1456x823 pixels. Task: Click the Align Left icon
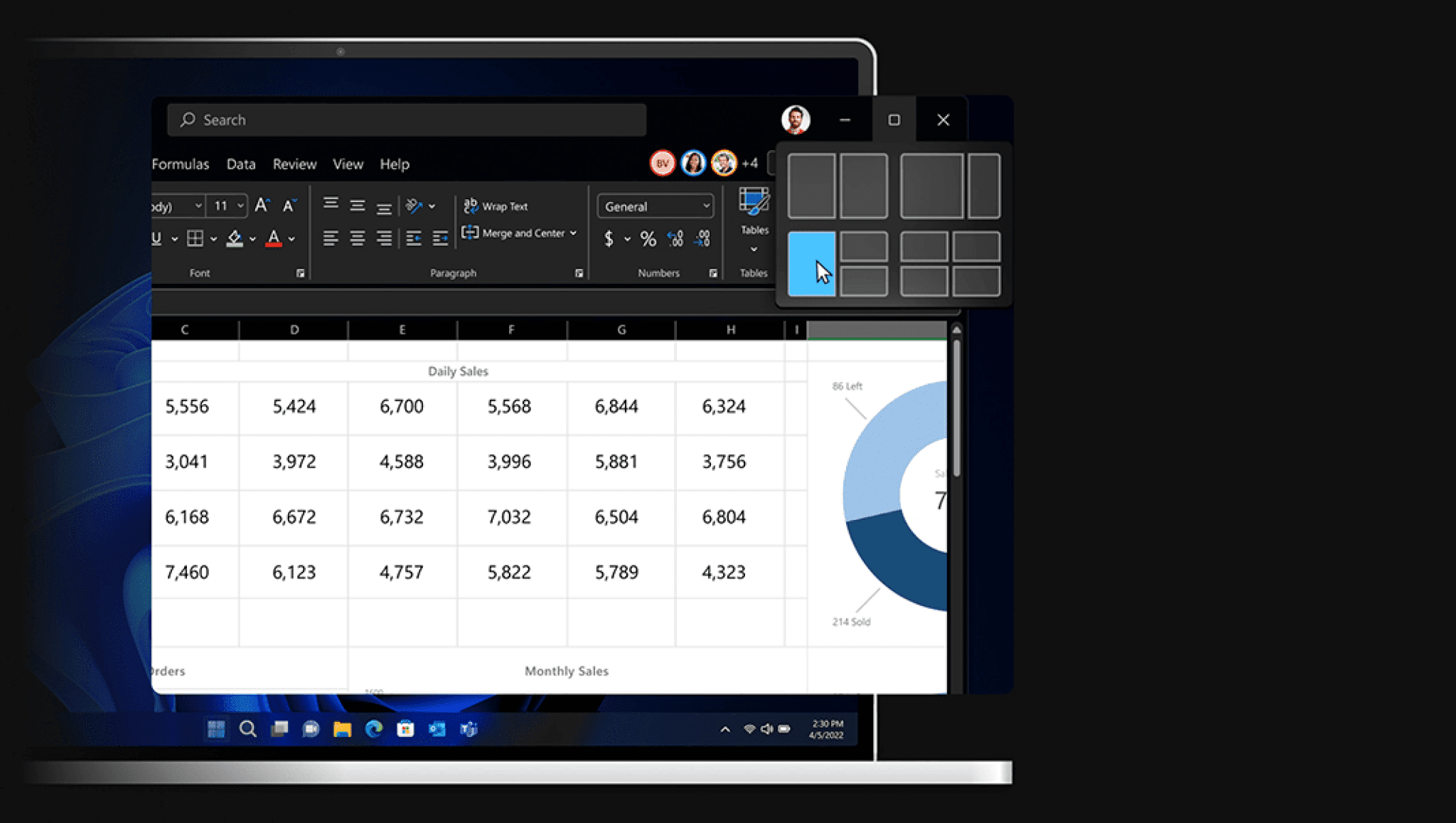pos(330,239)
